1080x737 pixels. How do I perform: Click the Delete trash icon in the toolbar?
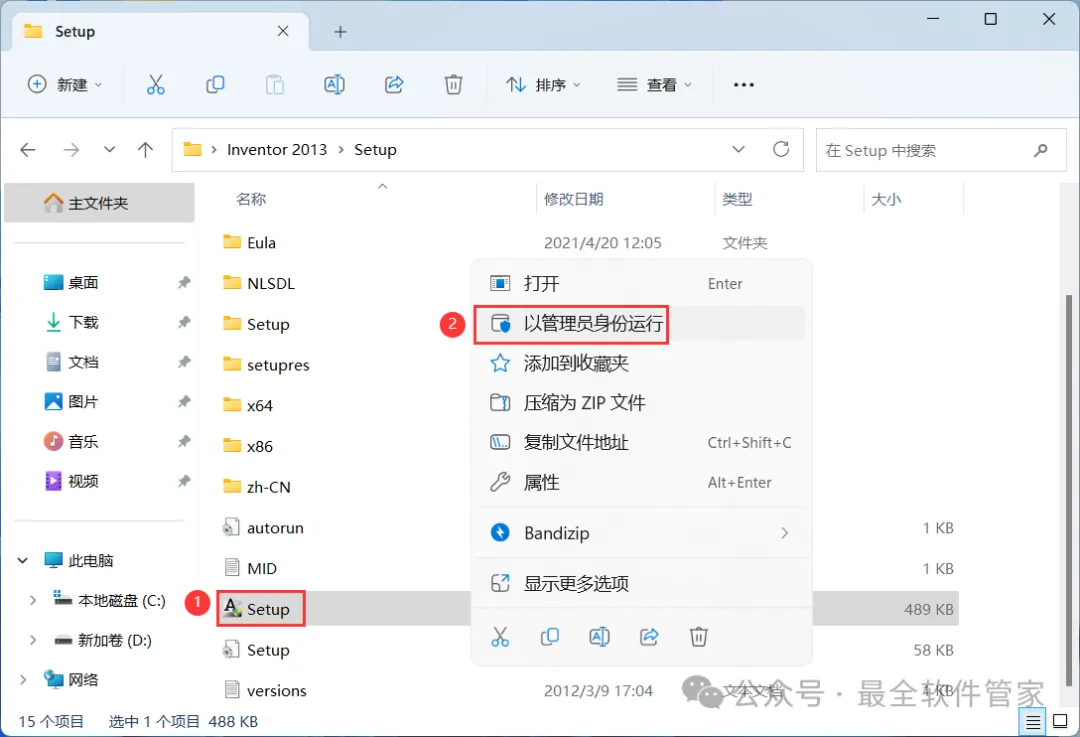(x=453, y=85)
